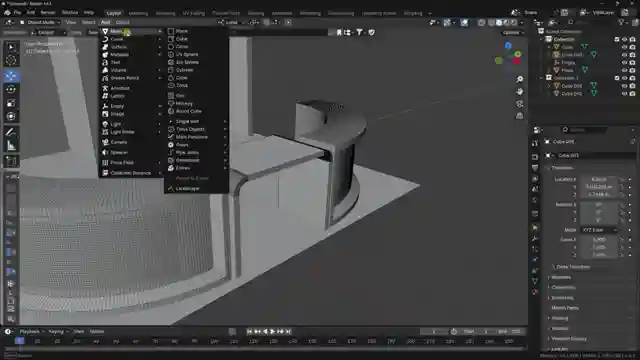Viewport: 640px width, 360px height.
Task: Hide Collection 2 via its eye icon
Action: [x=624, y=78]
